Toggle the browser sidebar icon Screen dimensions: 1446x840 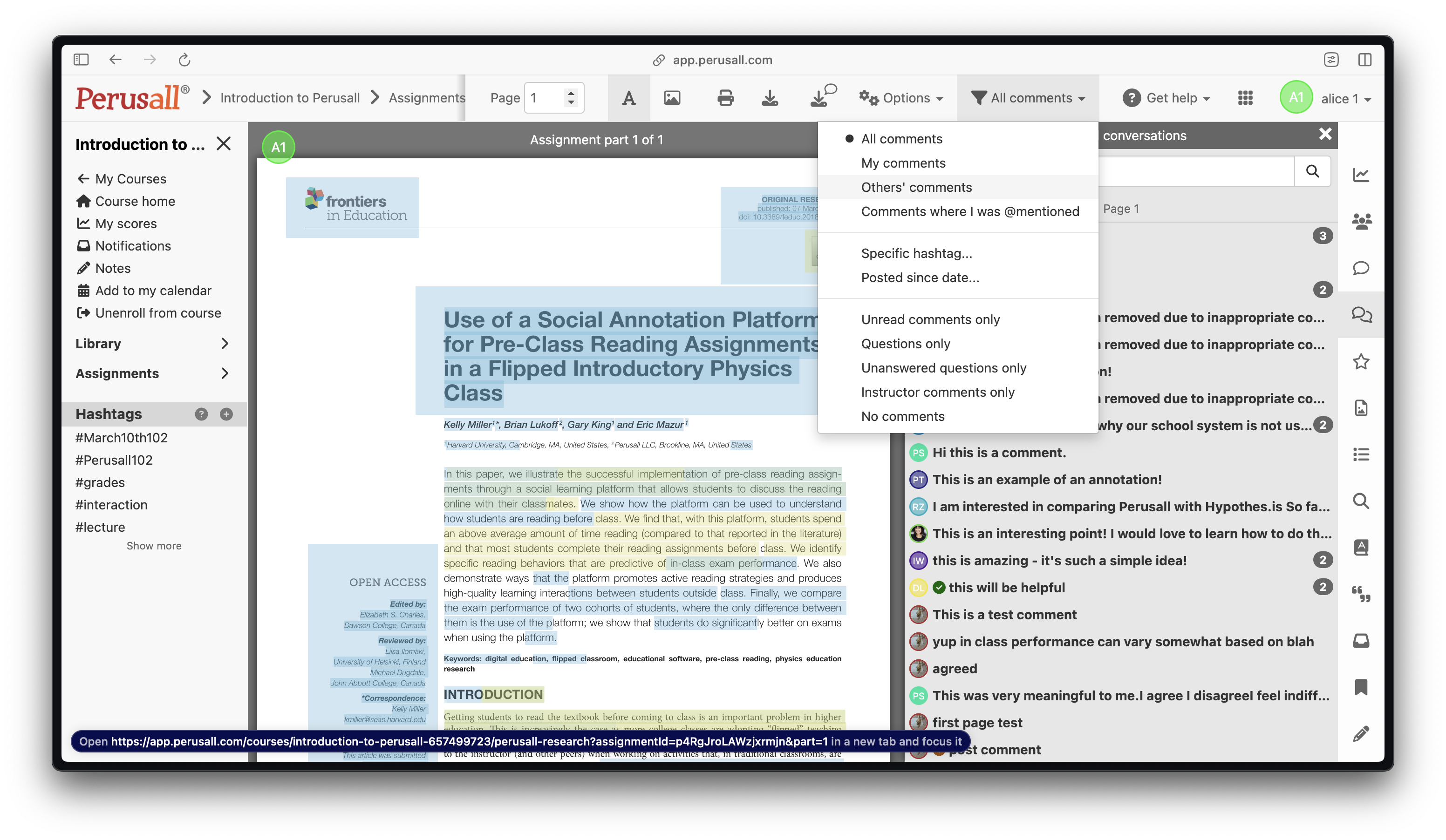81,60
